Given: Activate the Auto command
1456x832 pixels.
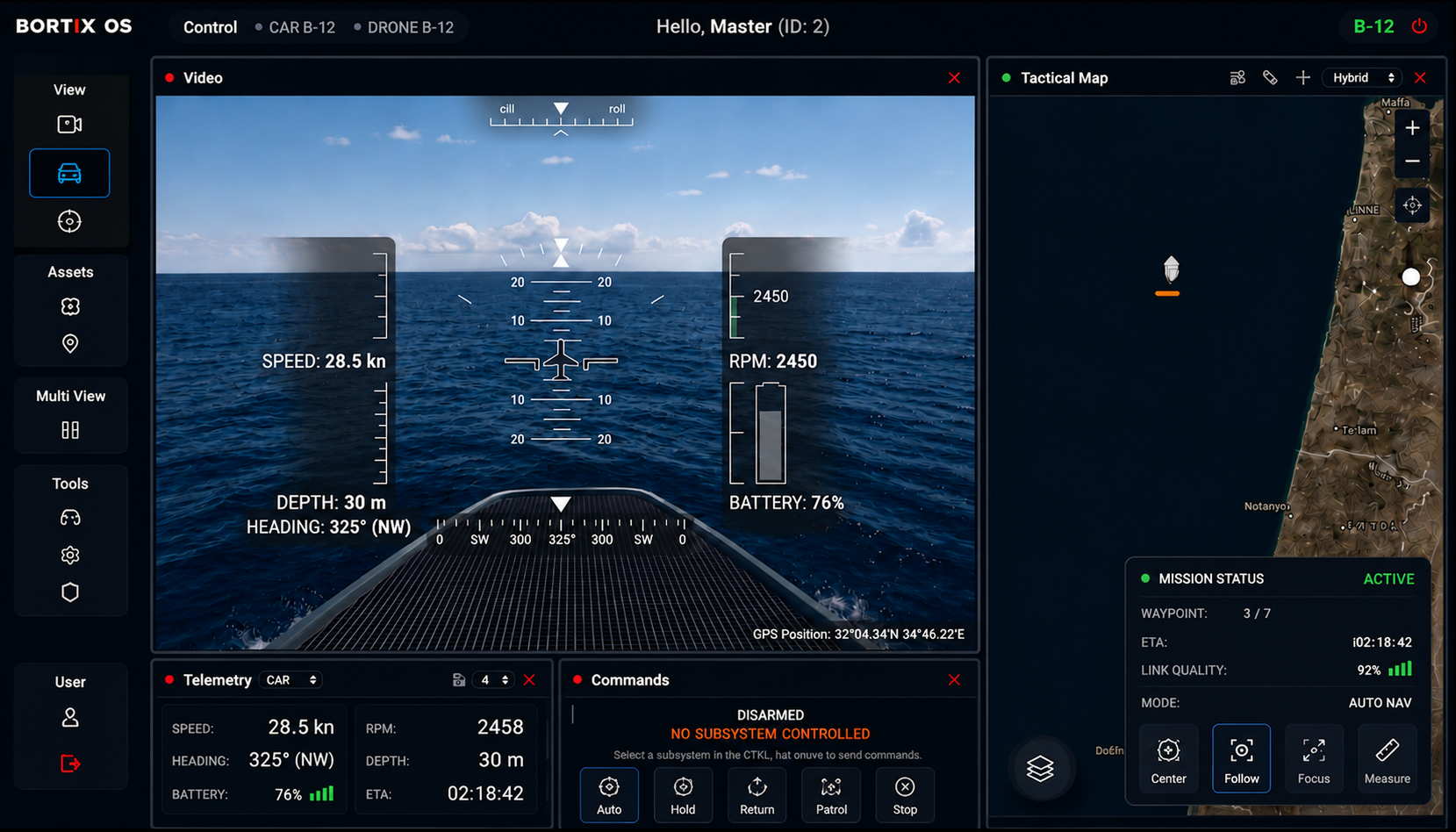Looking at the screenshot, I should click(x=609, y=795).
